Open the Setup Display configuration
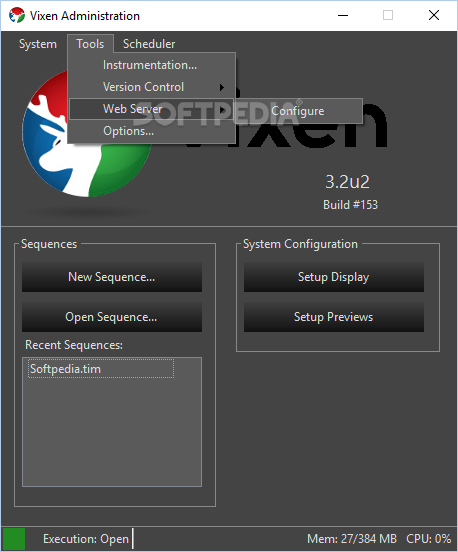458x552 pixels. [x=334, y=277]
